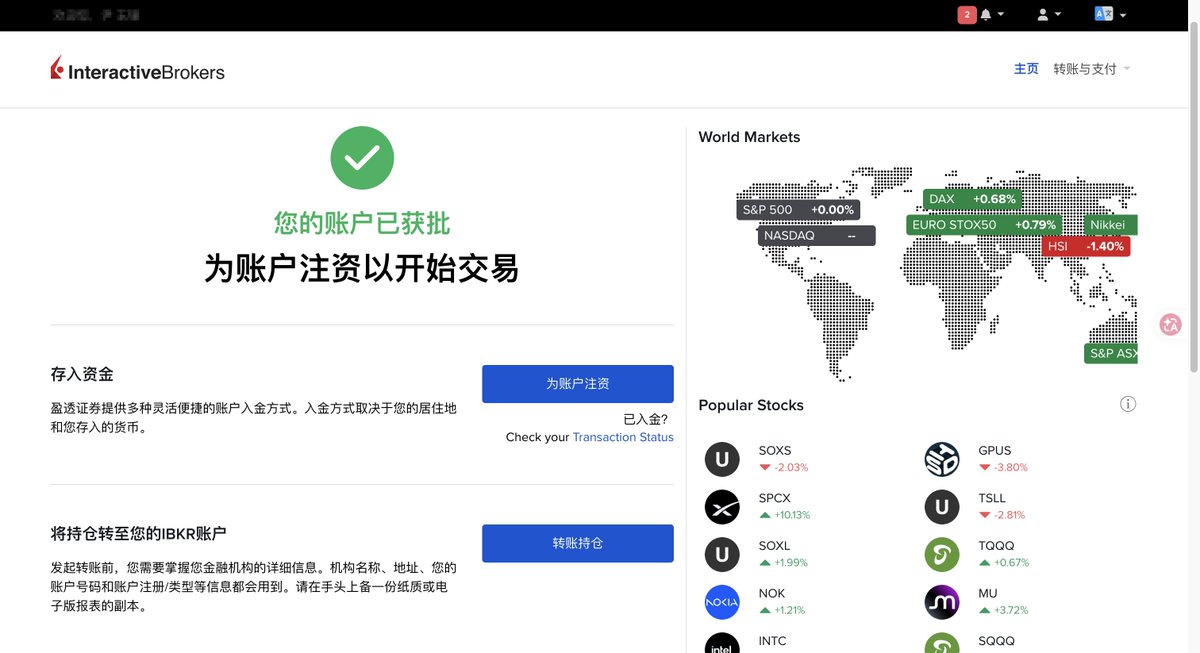Click the SQQQ stock logo icon

click(942, 644)
